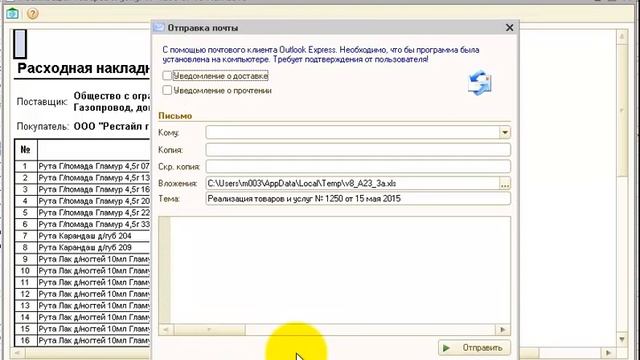The height and width of the screenshot is (360, 640).
Task: Click the green calculator icon in top toolbar
Action: click(12, 13)
